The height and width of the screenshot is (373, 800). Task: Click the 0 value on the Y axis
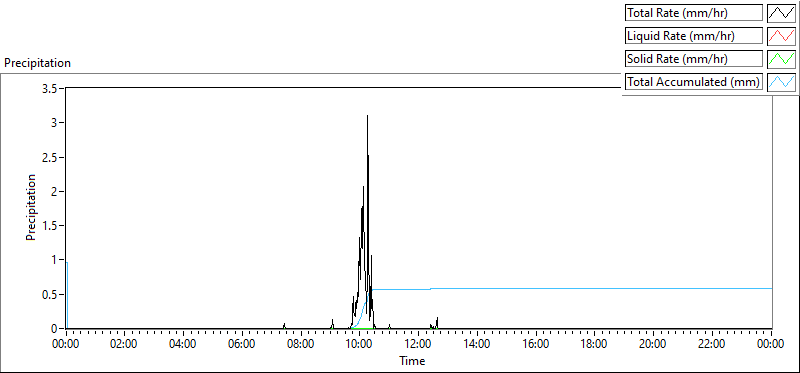pyautogui.click(x=55, y=329)
